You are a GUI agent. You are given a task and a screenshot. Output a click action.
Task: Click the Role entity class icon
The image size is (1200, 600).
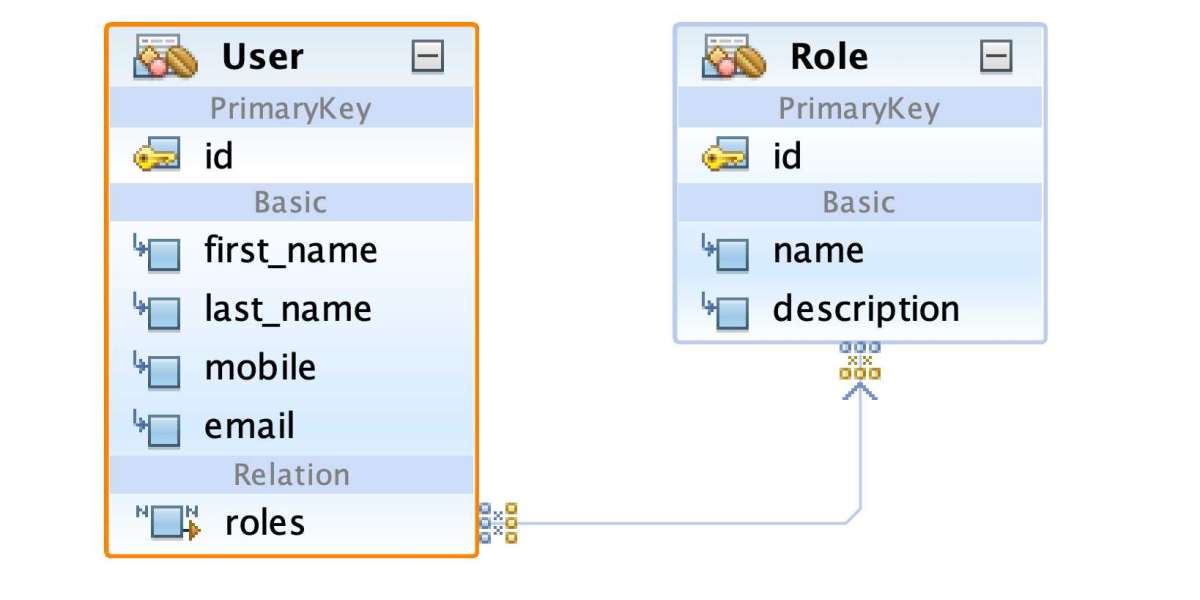[x=735, y=58]
